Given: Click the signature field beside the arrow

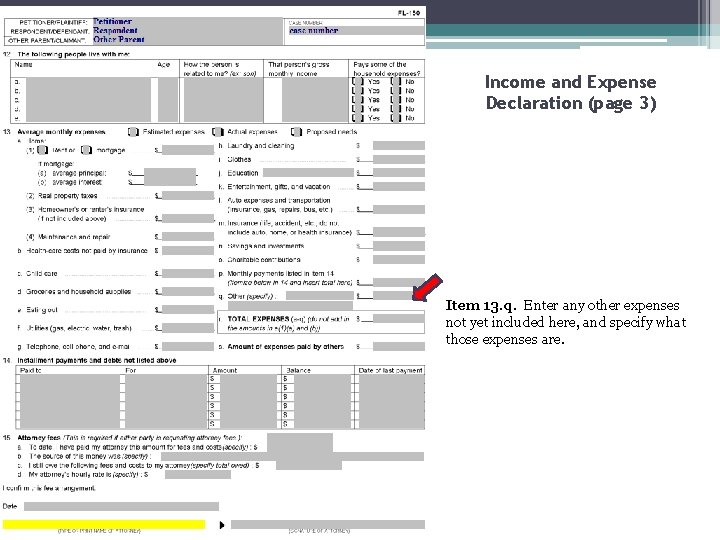Looking at the screenshot, I should (328, 524).
